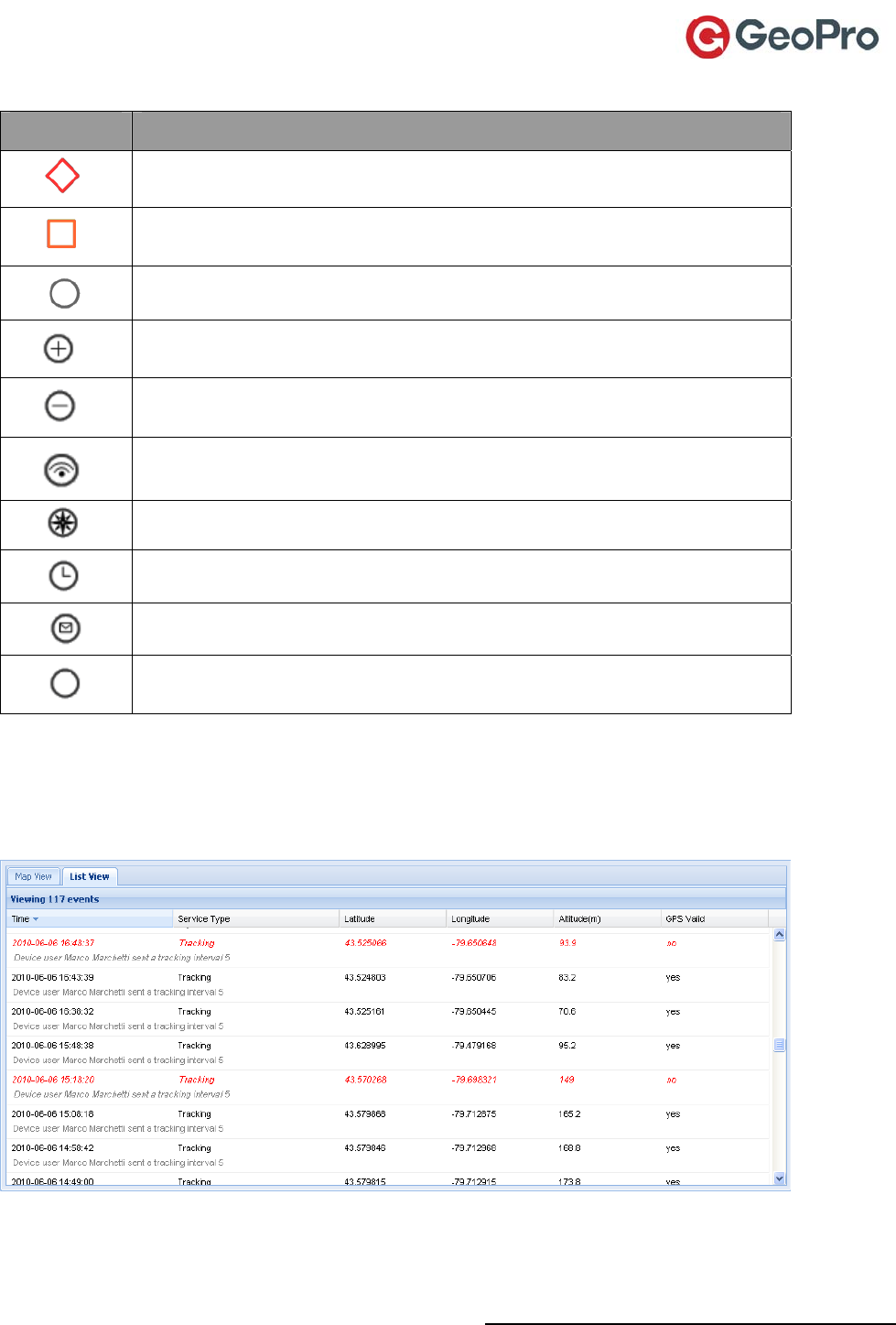Click the longitude value -79.712875

point(474,1114)
